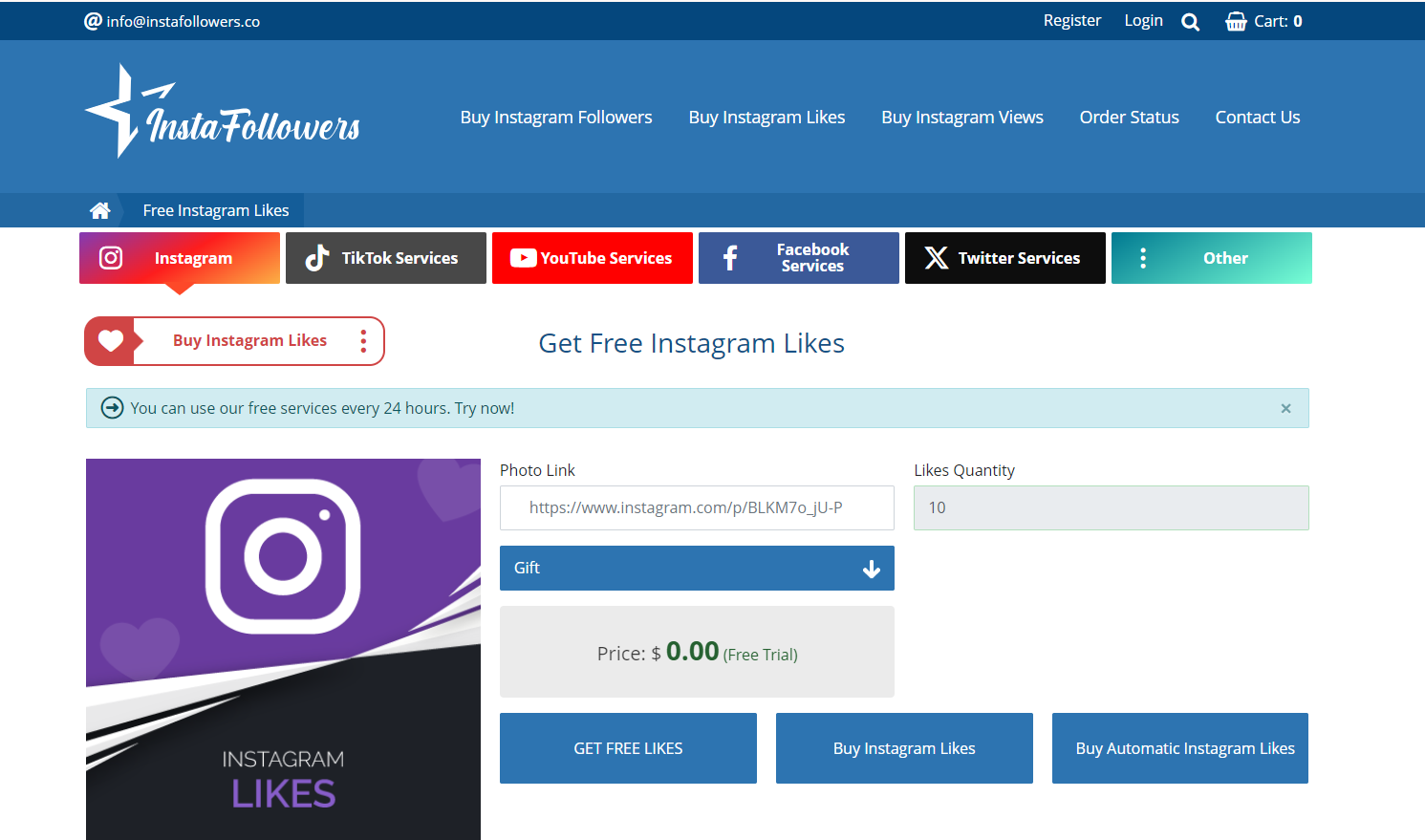Click the X Twitter icon
This screenshot has width=1425, height=840.
[x=937, y=258]
